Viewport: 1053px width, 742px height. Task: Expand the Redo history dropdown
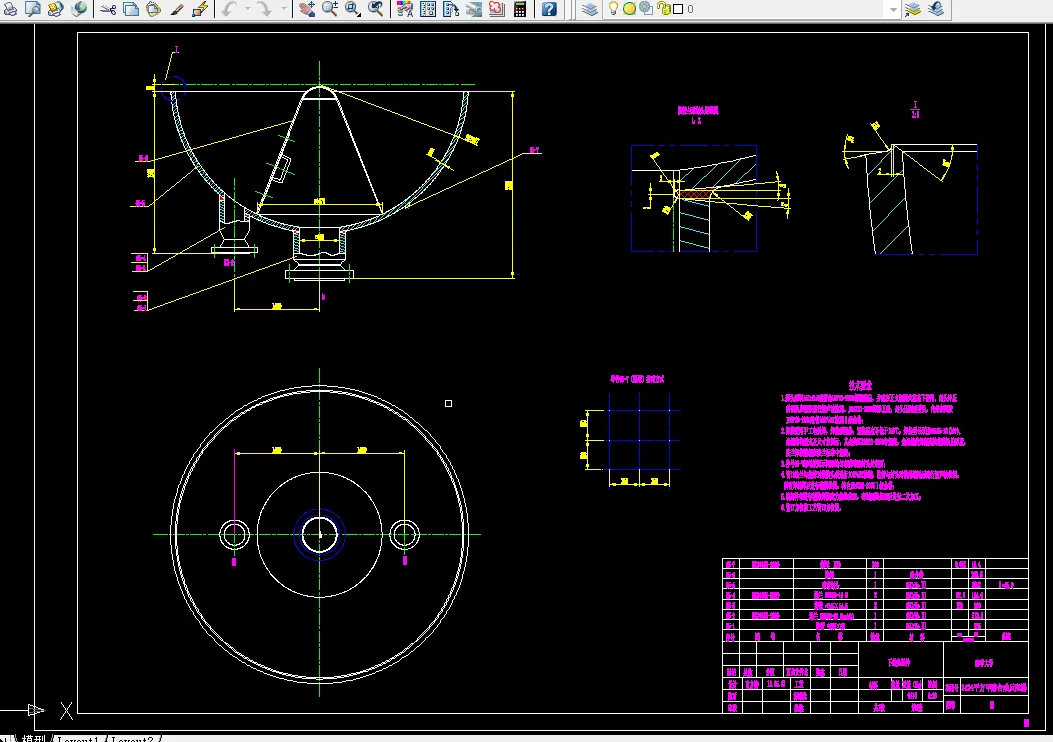pyautogui.click(x=283, y=9)
